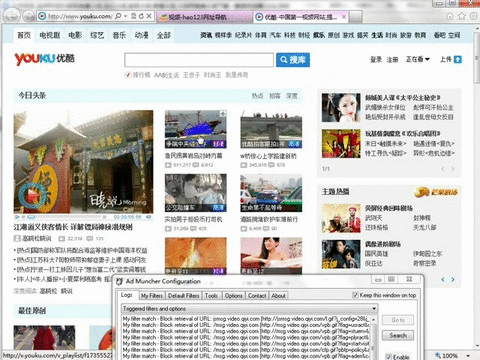Focus the URL field showing www.youku.com
This screenshot has height=360, width=480.
[x=80, y=16]
